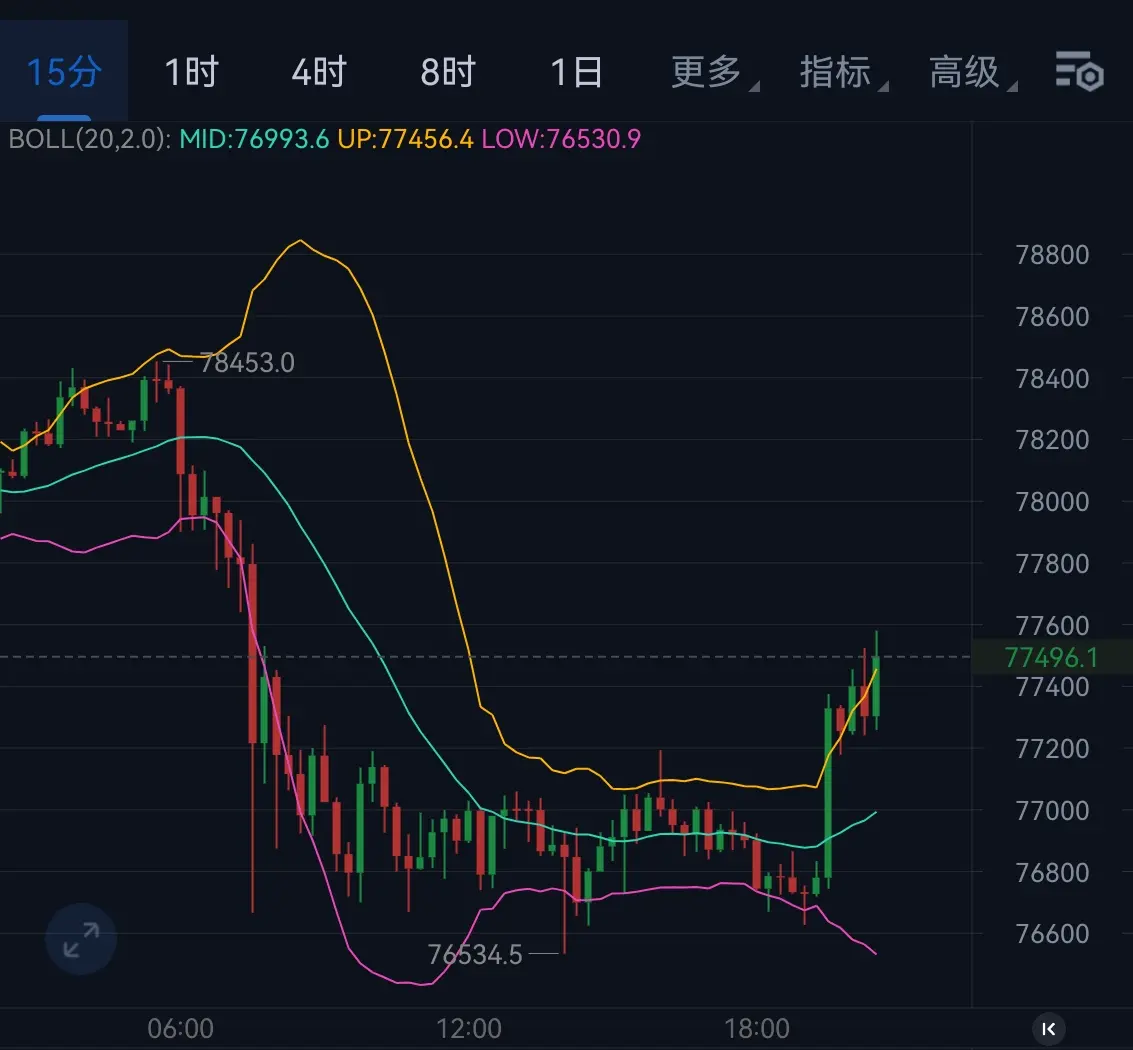Select the 15分 timeframe tab
1133x1050 pixels.
click(x=64, y=72)
